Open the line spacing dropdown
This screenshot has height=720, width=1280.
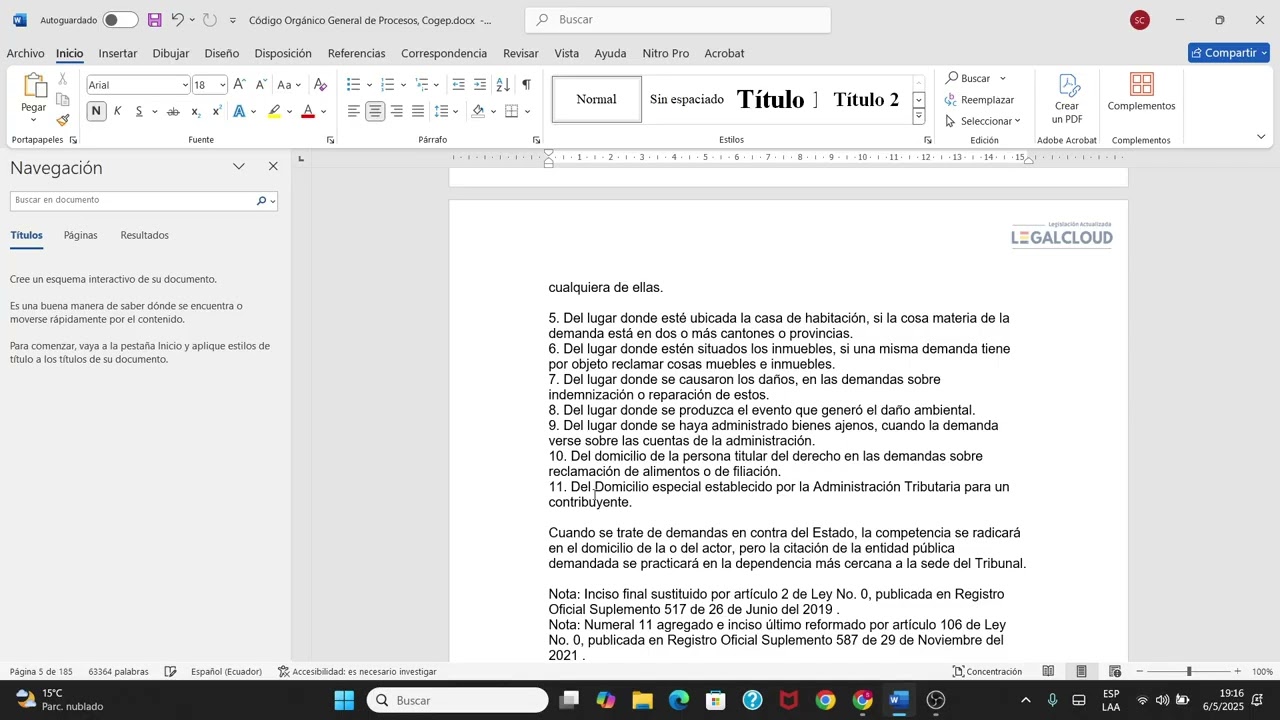(455, 111)
